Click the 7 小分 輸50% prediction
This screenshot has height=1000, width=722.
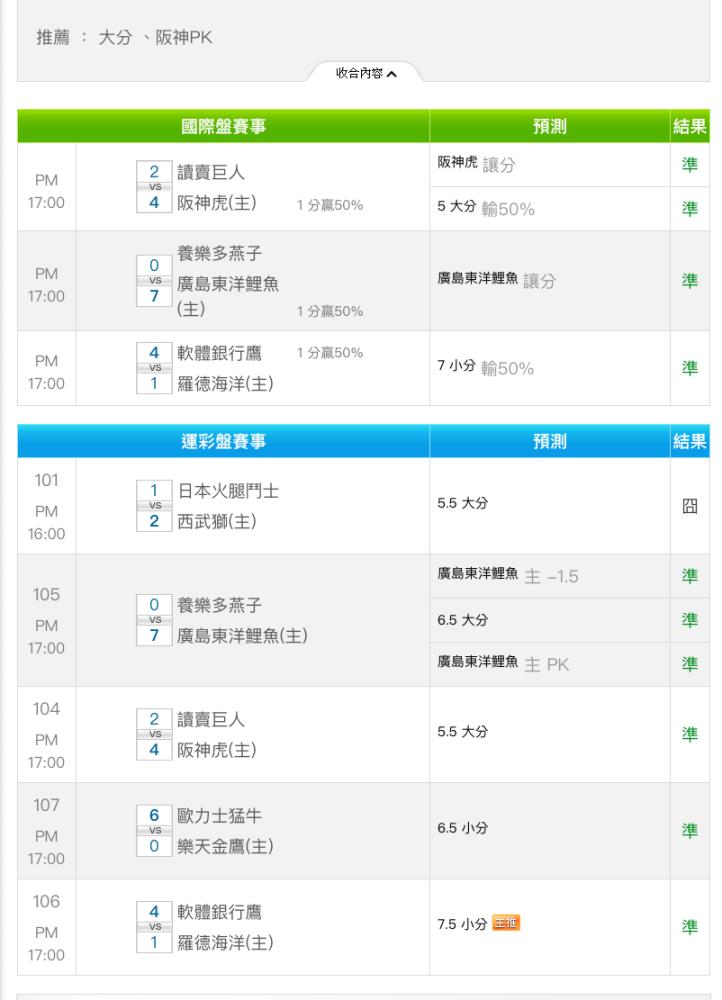[x=486, y=368]
